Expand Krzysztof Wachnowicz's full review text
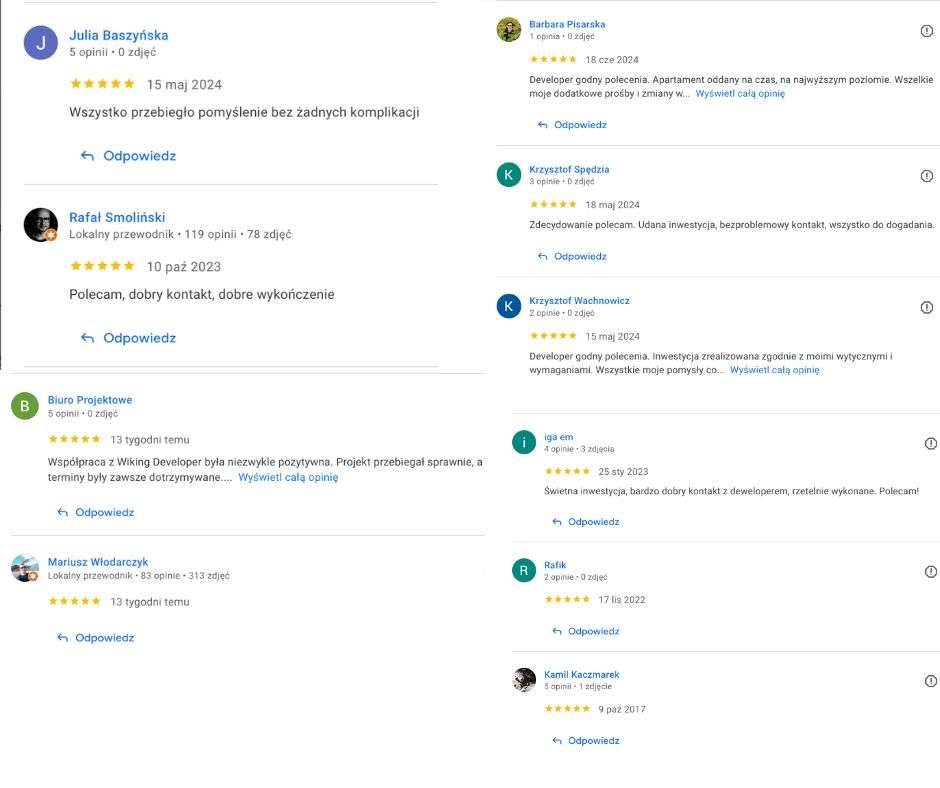The image size is (940, 788). click(x=774, y=370)
